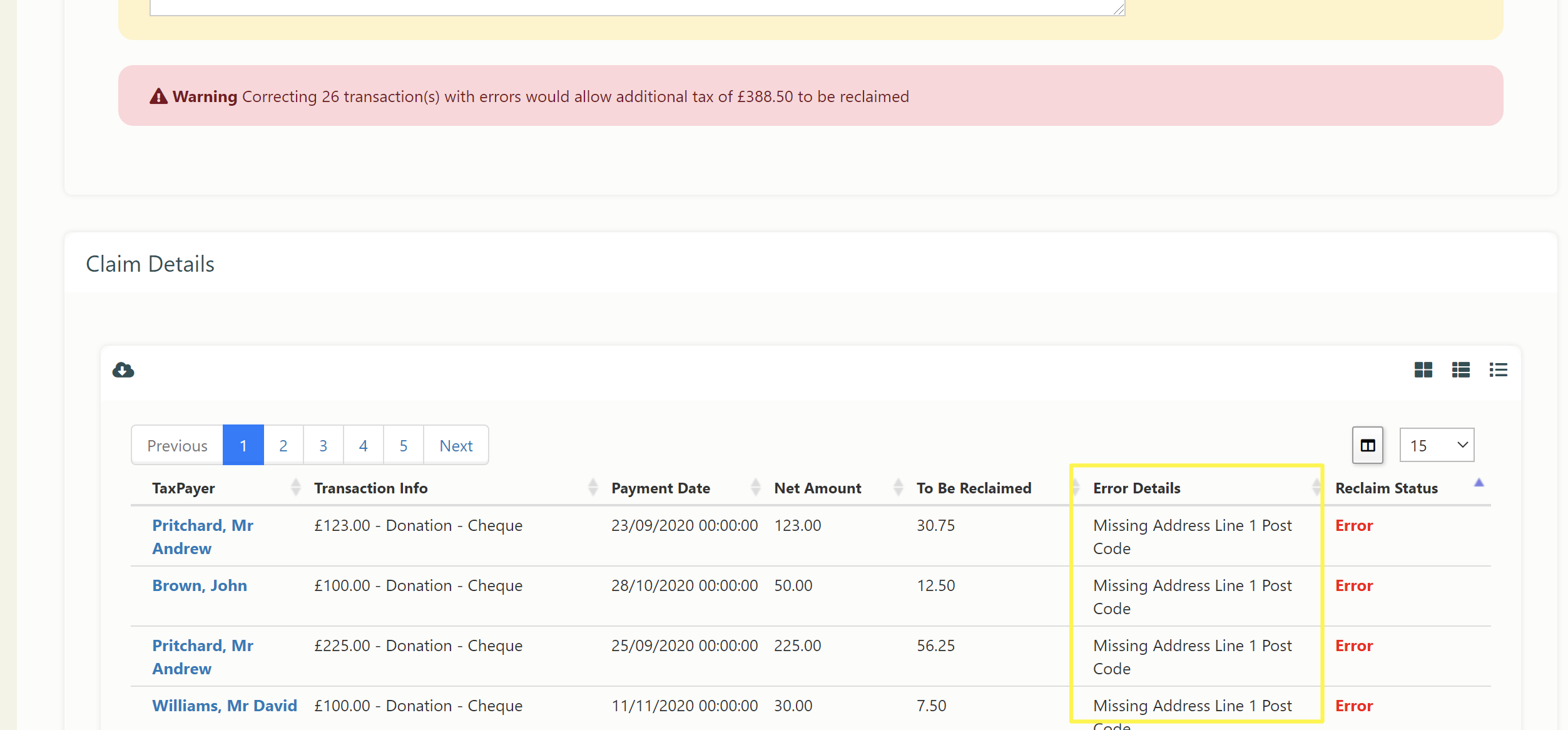Open the page size dropdown showing 15
The height and width of the screenshot is (730, 1568).
point(1437,446)
